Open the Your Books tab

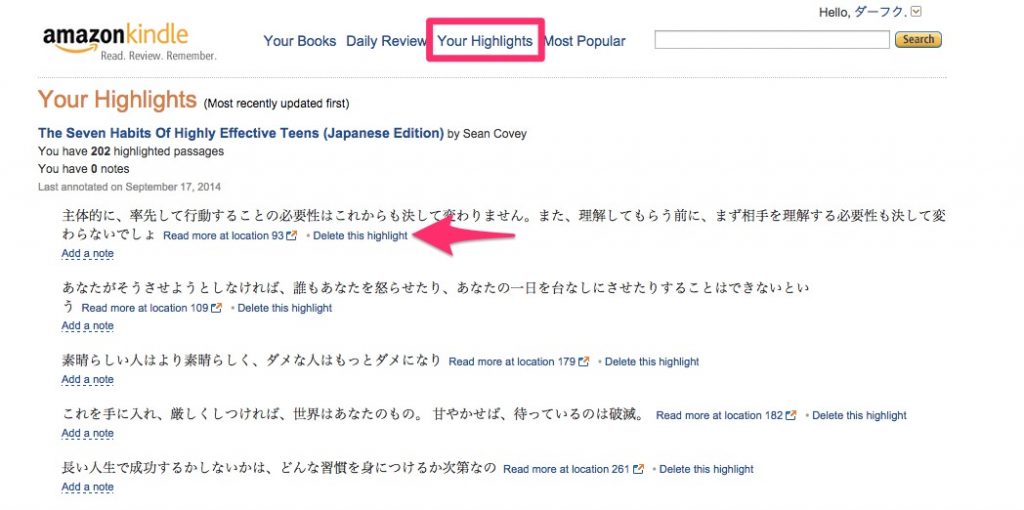tap(300, 41)
